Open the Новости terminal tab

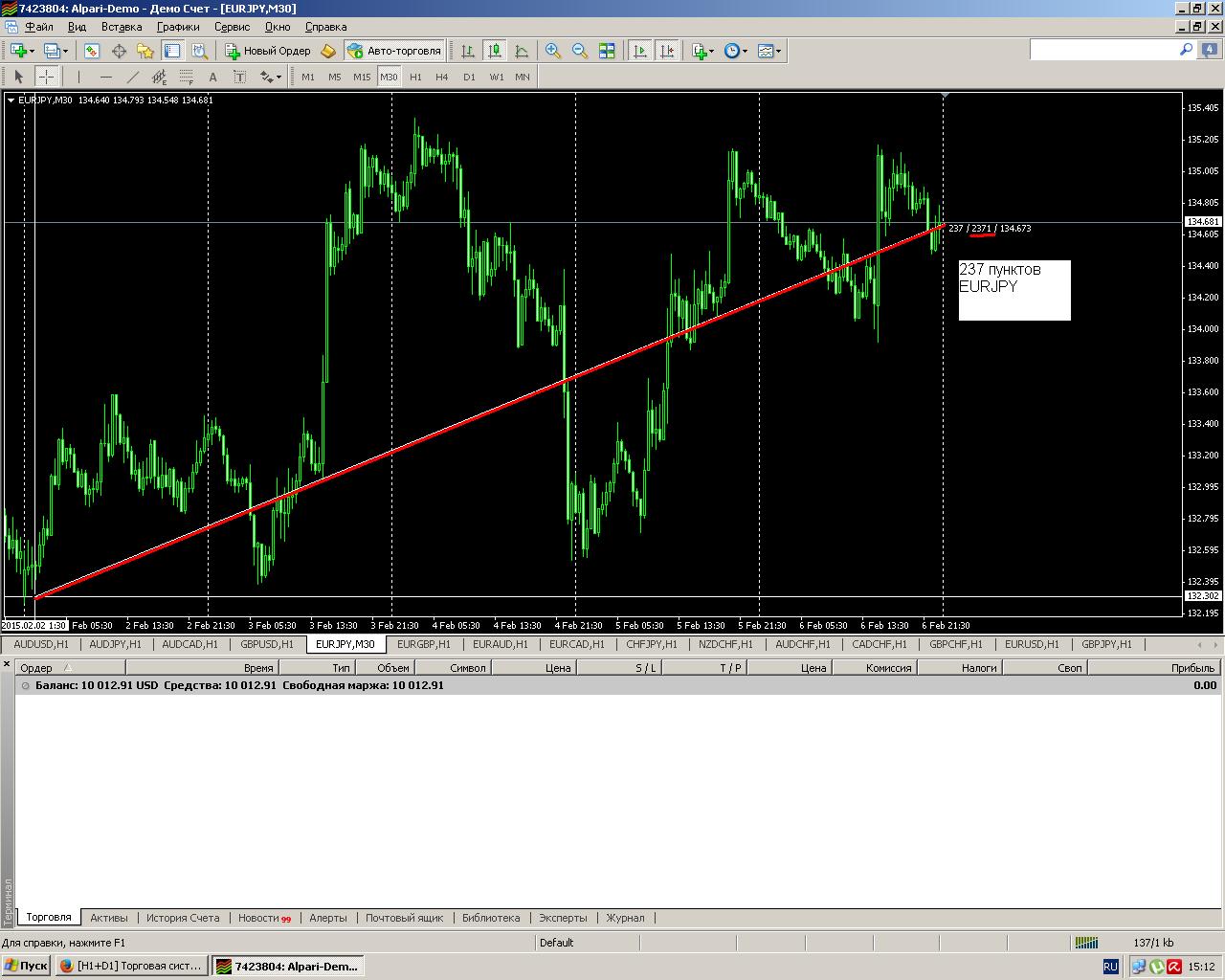(264, 918)
